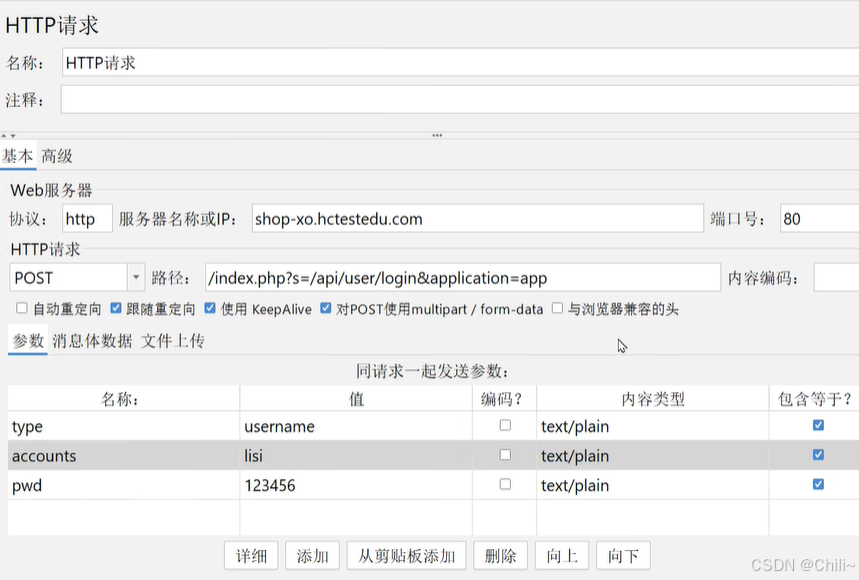Viewport: 859px width, 580px height.
Task: Open the 参数 tab
Action: tap(28, 341)
